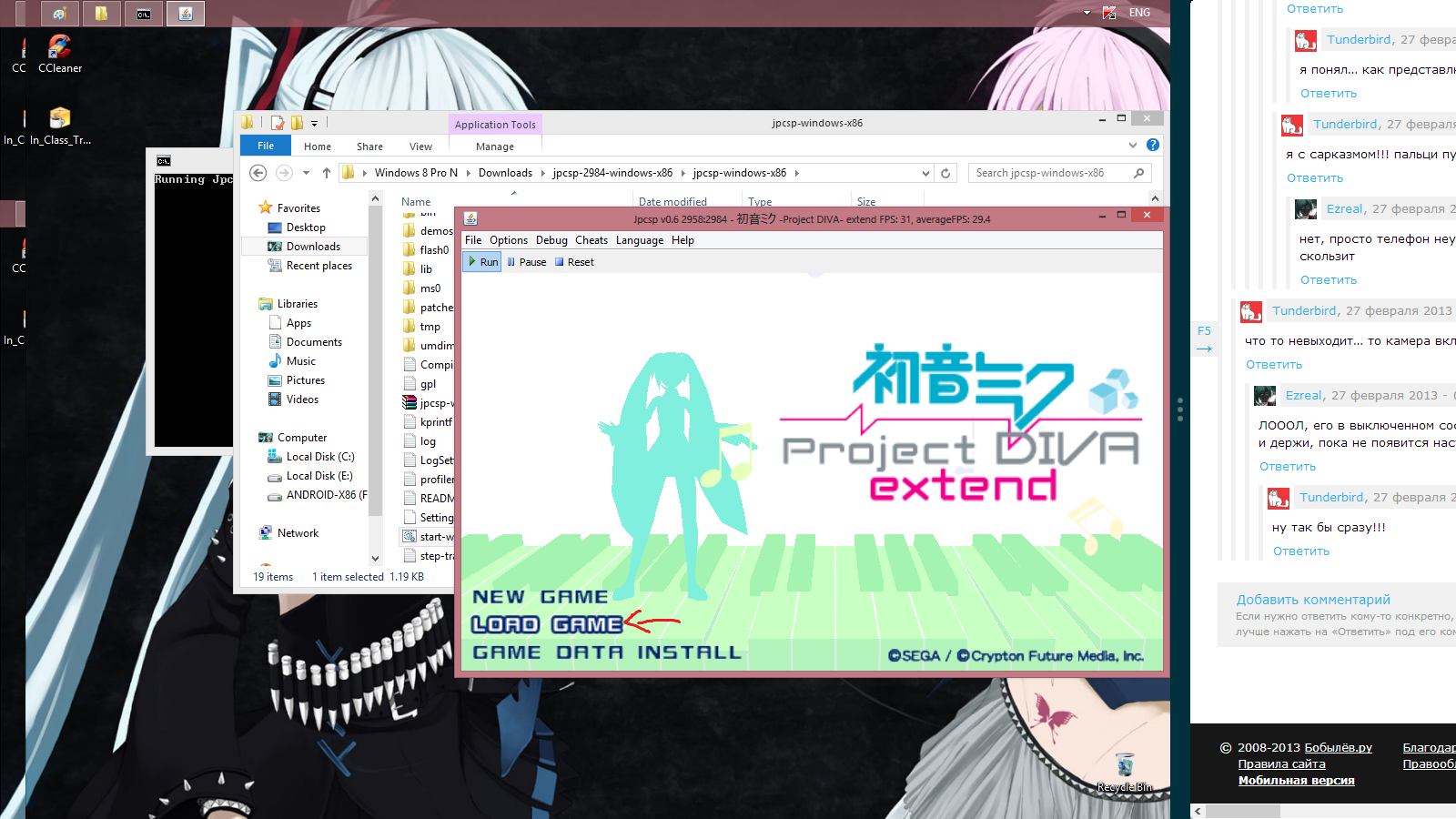The image size is (1456, 819).
Task: Select NEW GAME in the game screen
Action: 541,597
